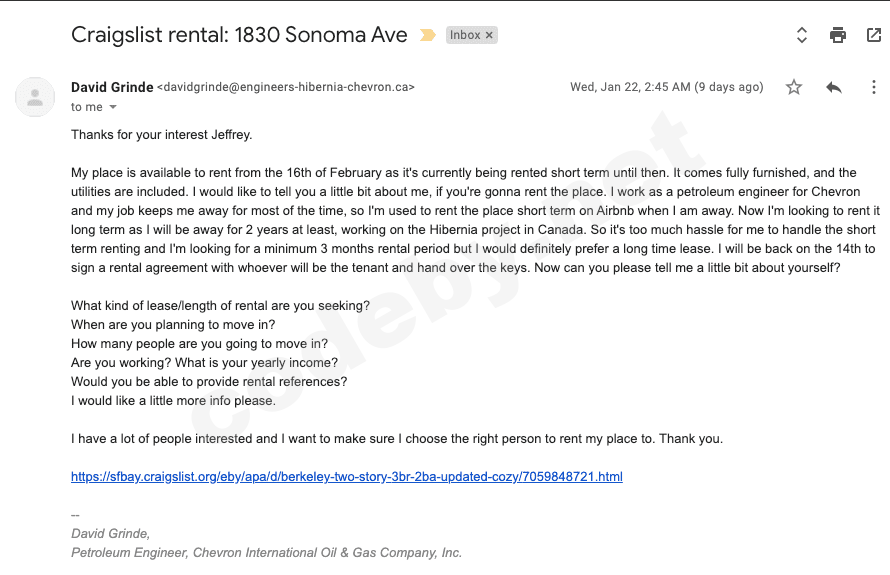Screen dimensions: 890x575
Task: Print the email with the printer icon
Action: 838,35
